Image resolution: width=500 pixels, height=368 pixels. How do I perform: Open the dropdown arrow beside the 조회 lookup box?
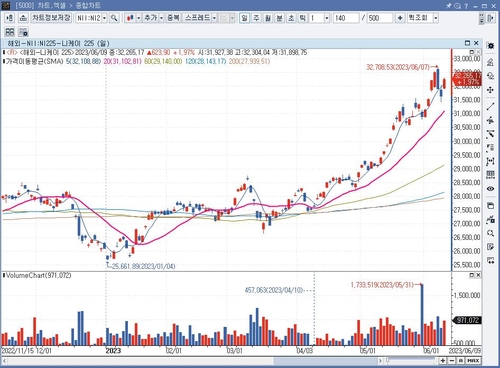(436, 18)
